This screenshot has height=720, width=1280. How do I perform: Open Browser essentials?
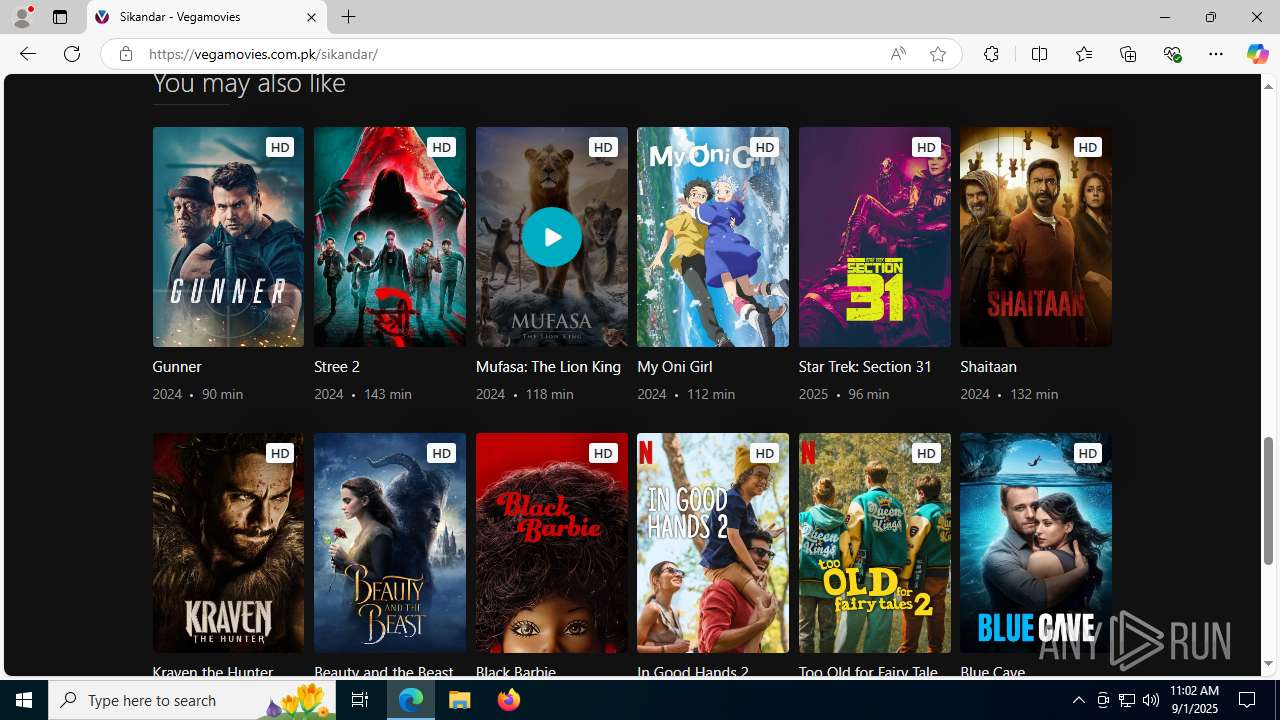(x=1172, y=54)
